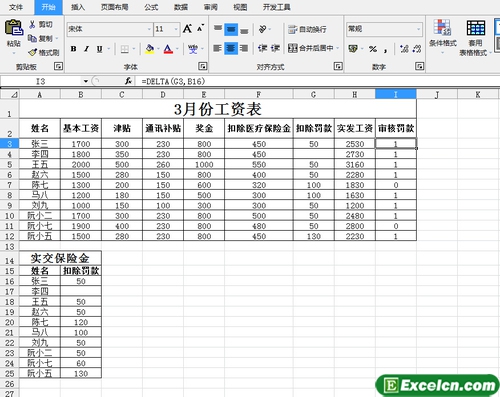Click the Name Box showing I3
500x397 pixels.
[x=41, y=81]
